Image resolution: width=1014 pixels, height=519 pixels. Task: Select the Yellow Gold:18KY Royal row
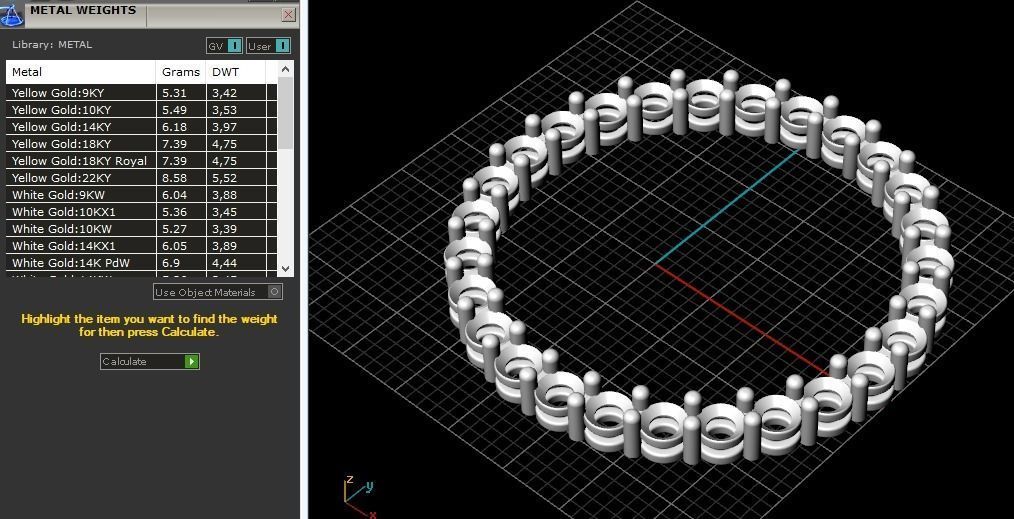[142, 161]
